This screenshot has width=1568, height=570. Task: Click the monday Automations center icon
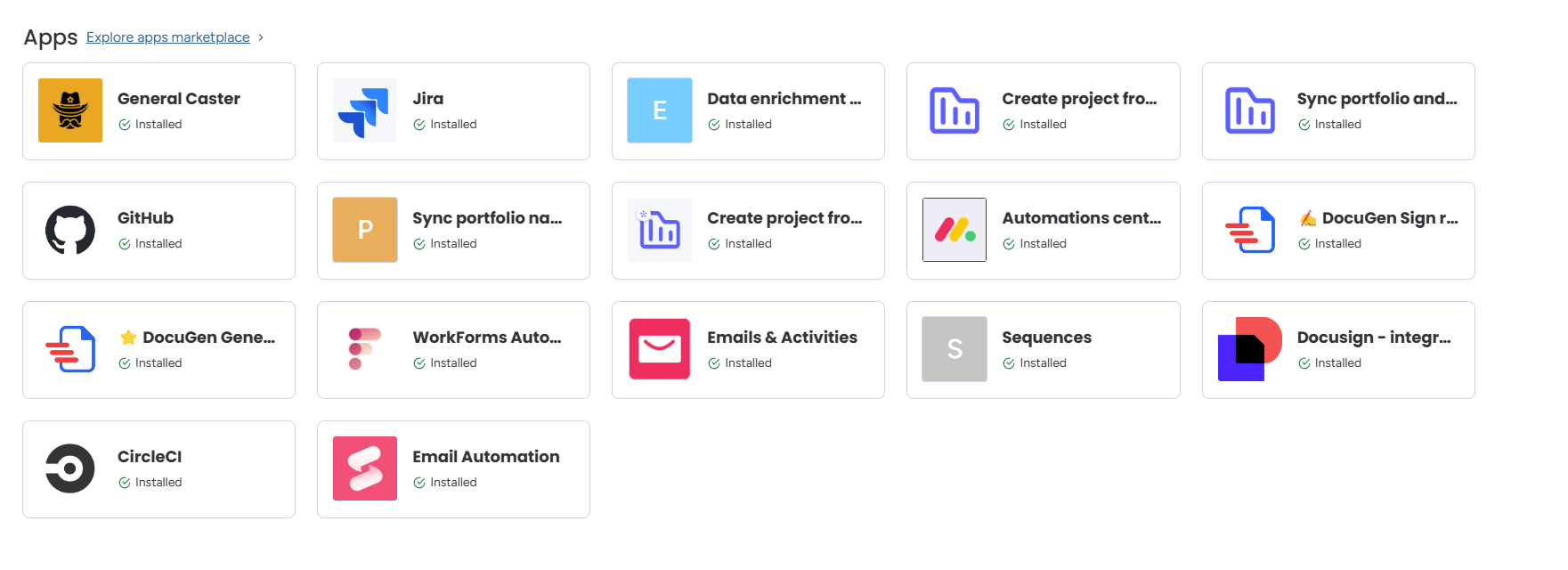(955, 230)
